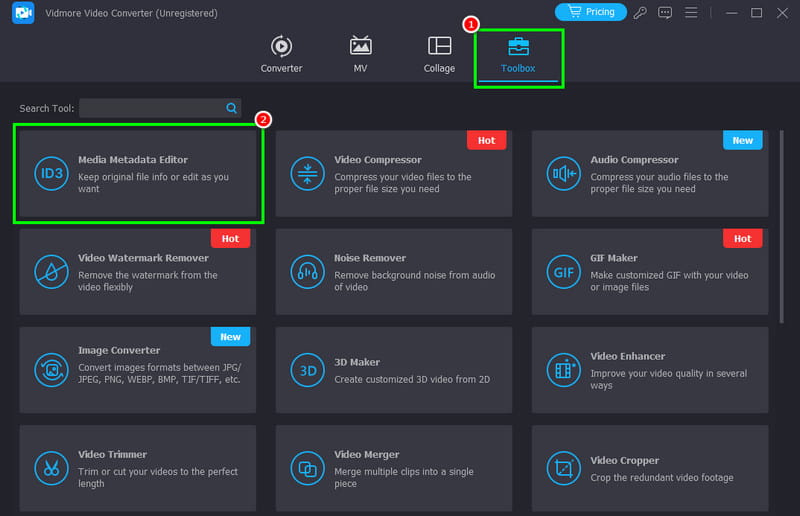Click the Video Enhancer film icon
The width and height of the screenshot is (800, 516).
point(563,370)
